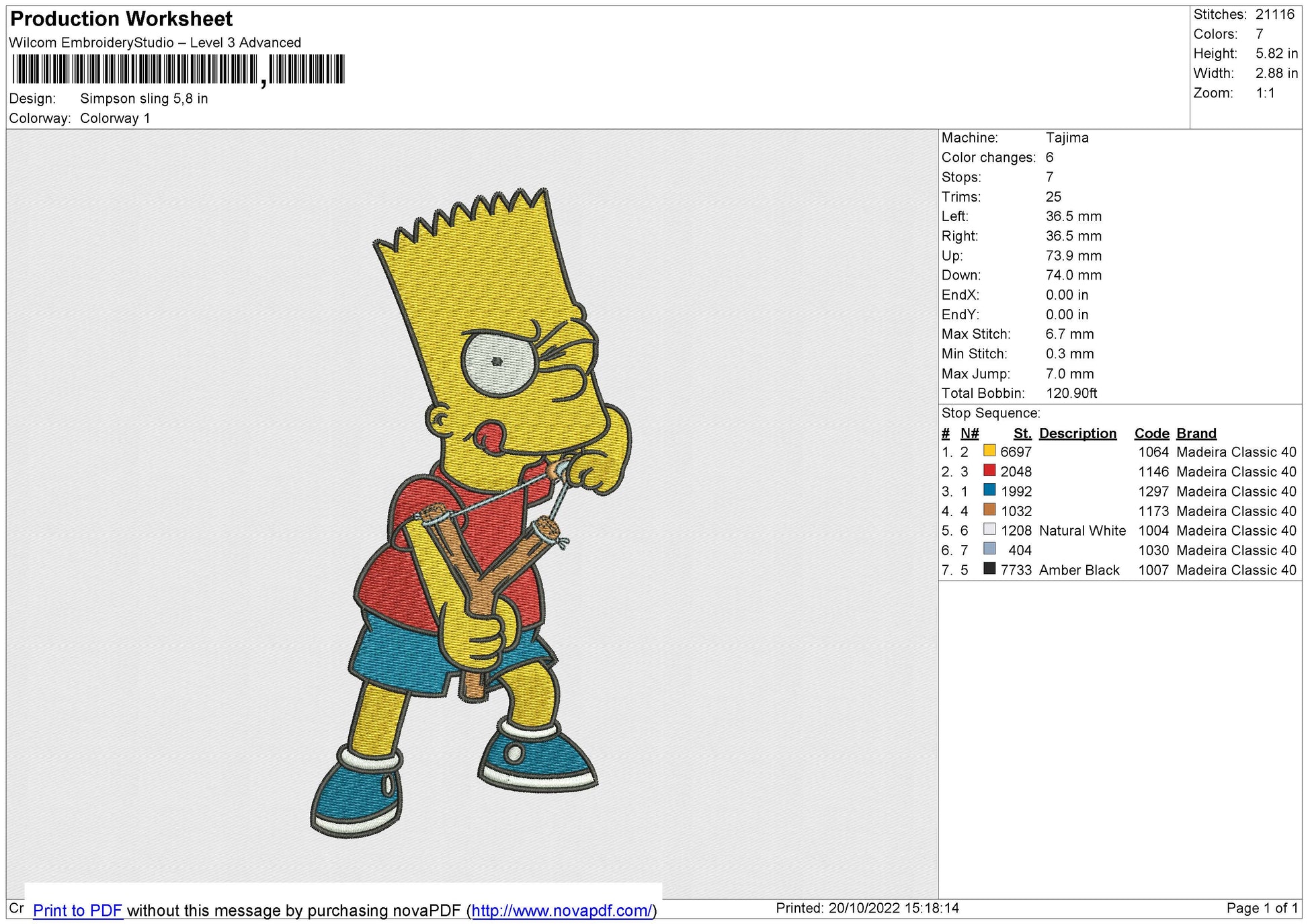The image size is (1308, 924).
Task: Click the Print to PDF link
Action: 77,911
